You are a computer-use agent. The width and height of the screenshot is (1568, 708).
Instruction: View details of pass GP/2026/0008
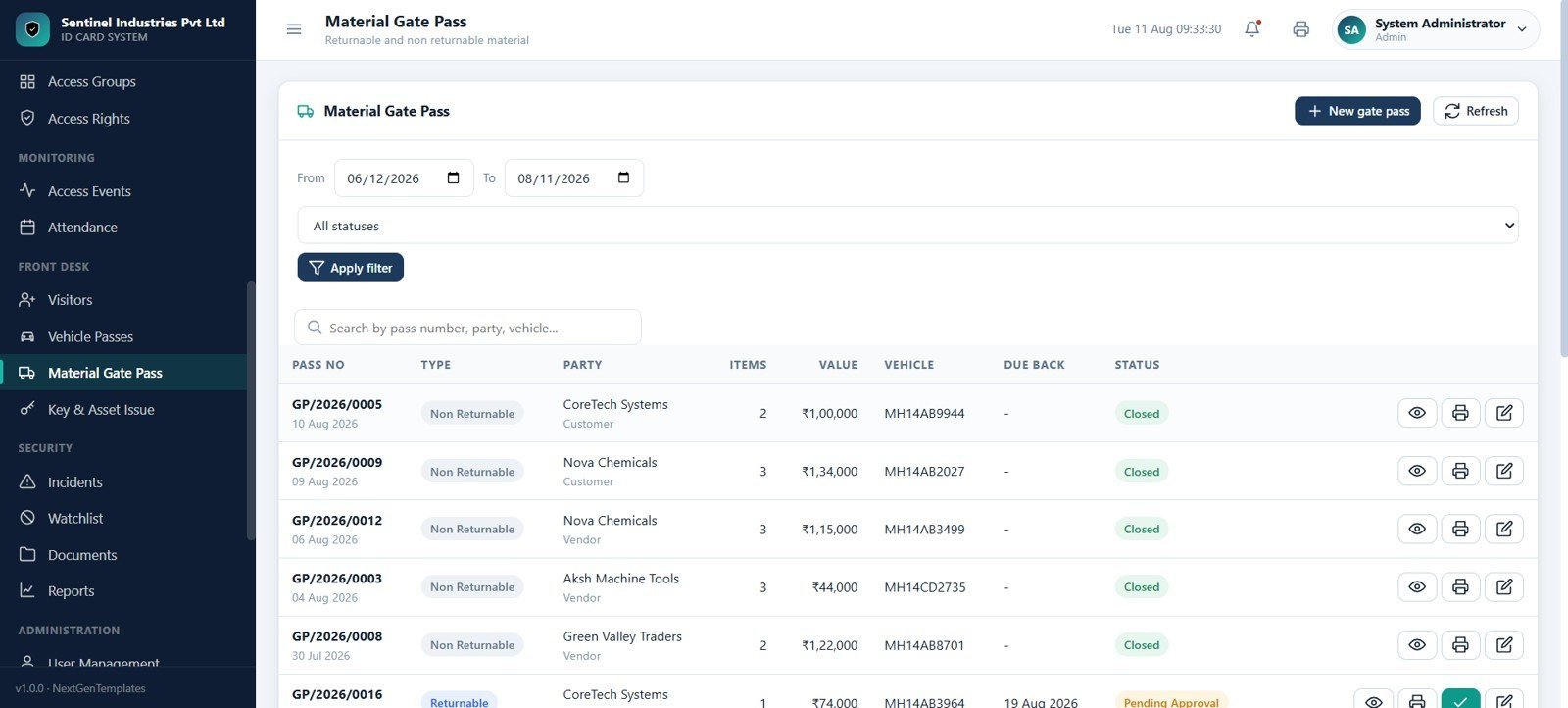click(1417, 644)
